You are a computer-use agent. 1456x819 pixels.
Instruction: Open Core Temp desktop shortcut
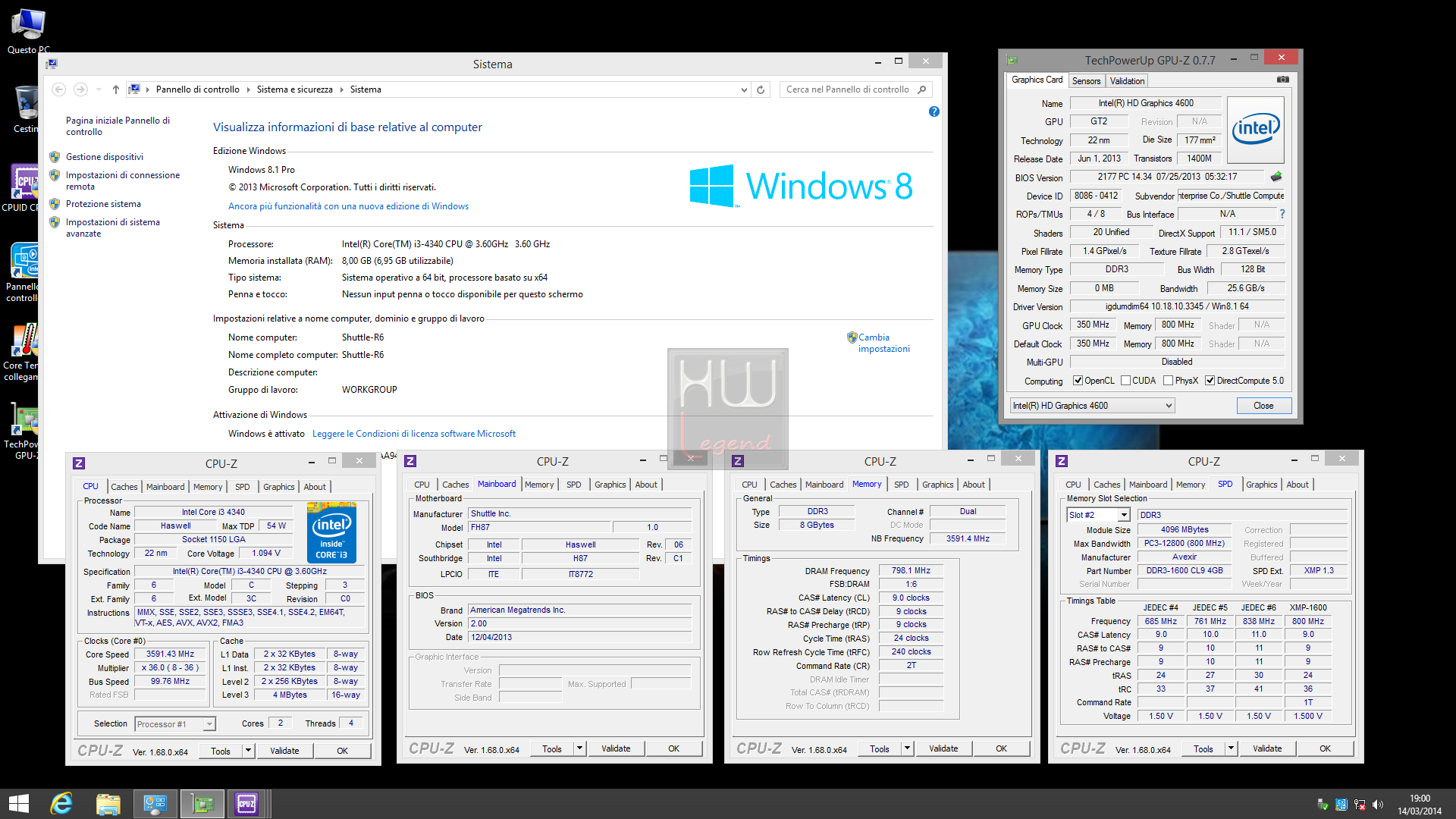[x=23, y=352]
